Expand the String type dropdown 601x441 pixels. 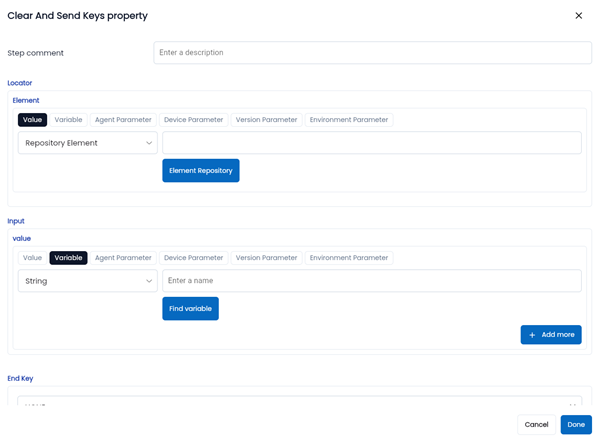(x=88, y=281)
